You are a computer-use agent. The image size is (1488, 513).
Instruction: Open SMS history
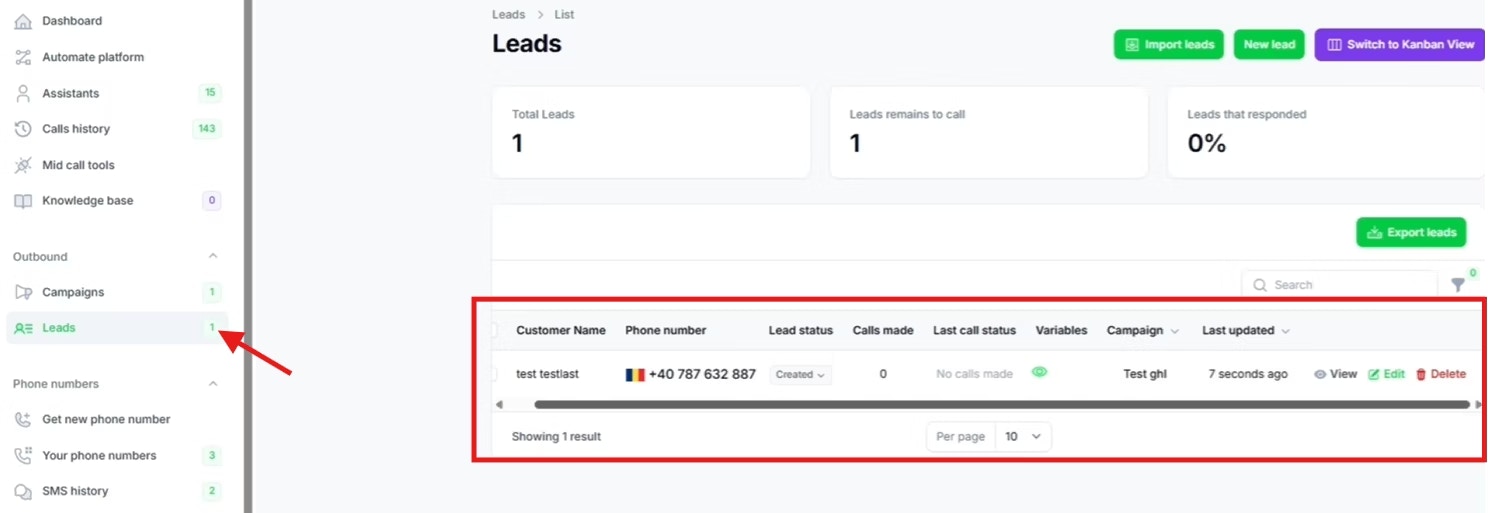[x=75, y=491]
